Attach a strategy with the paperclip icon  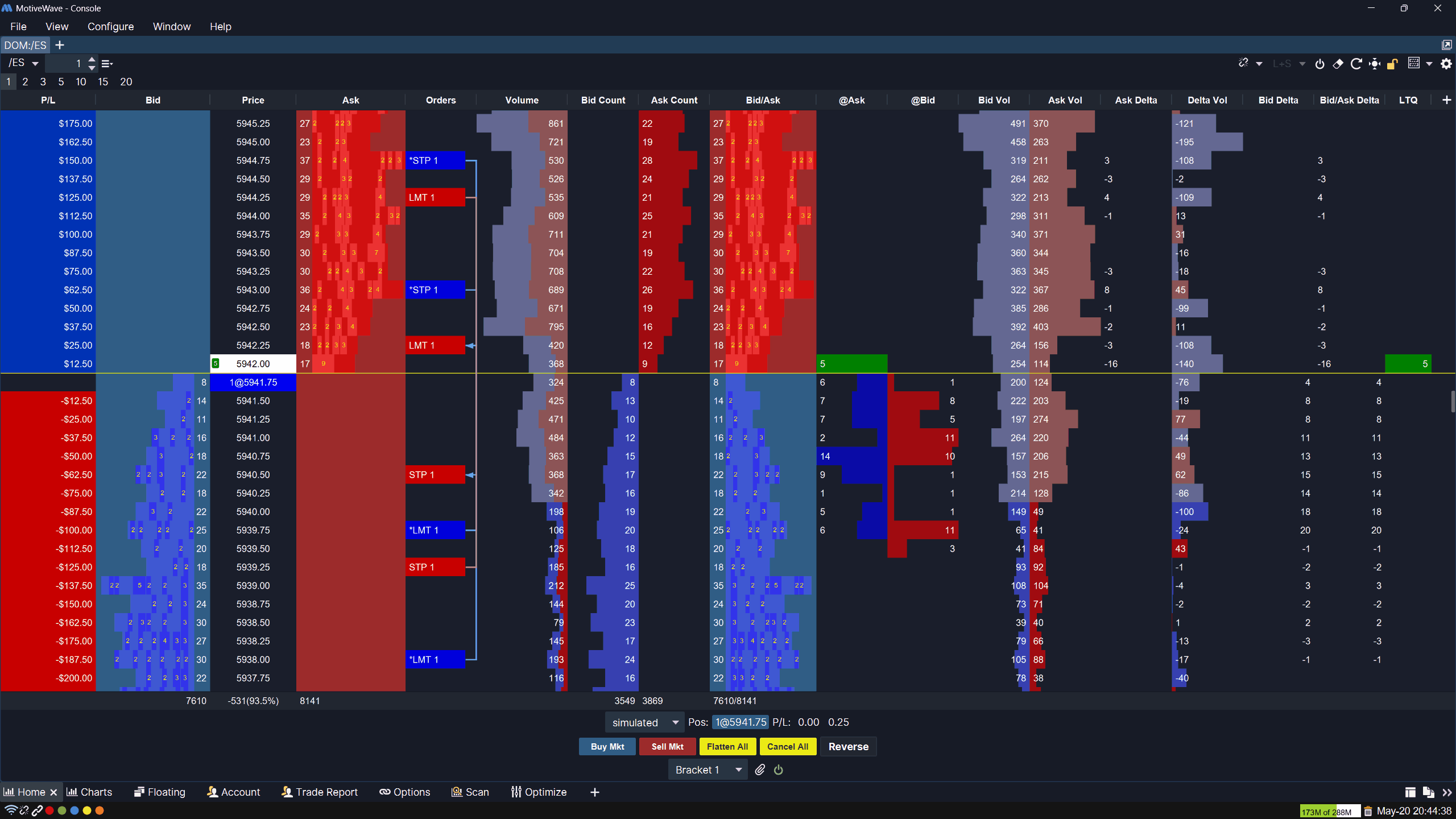coord(760,770)
